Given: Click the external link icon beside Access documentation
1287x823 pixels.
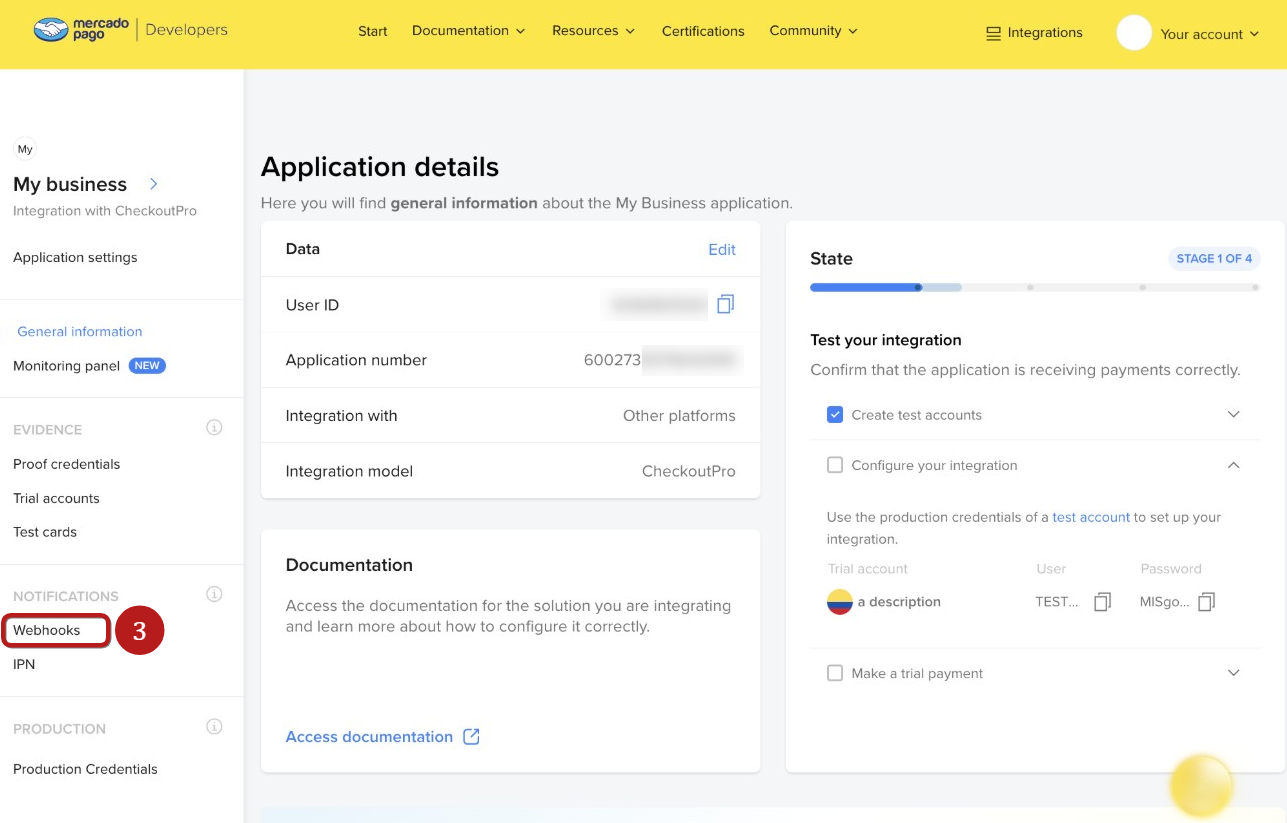Looking at the screenshot, I should point(471,737).
